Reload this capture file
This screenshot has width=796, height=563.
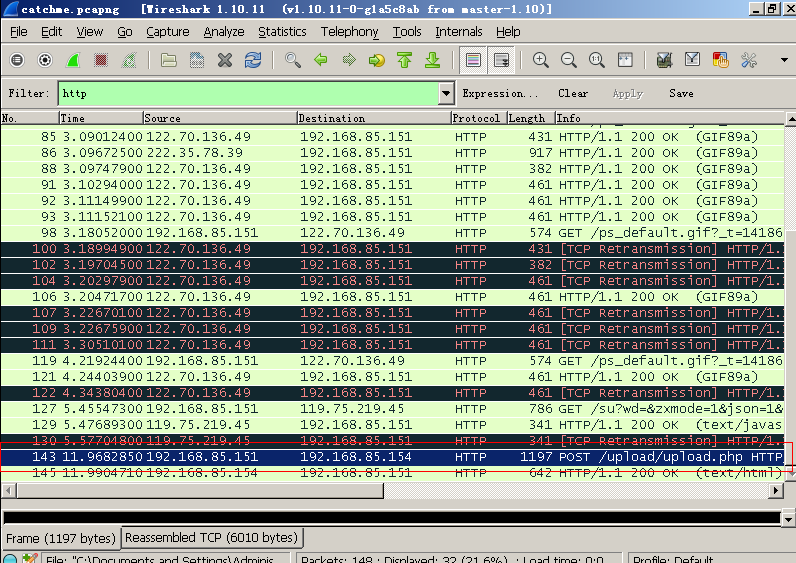pyautogui.click(x=253, y=60)
